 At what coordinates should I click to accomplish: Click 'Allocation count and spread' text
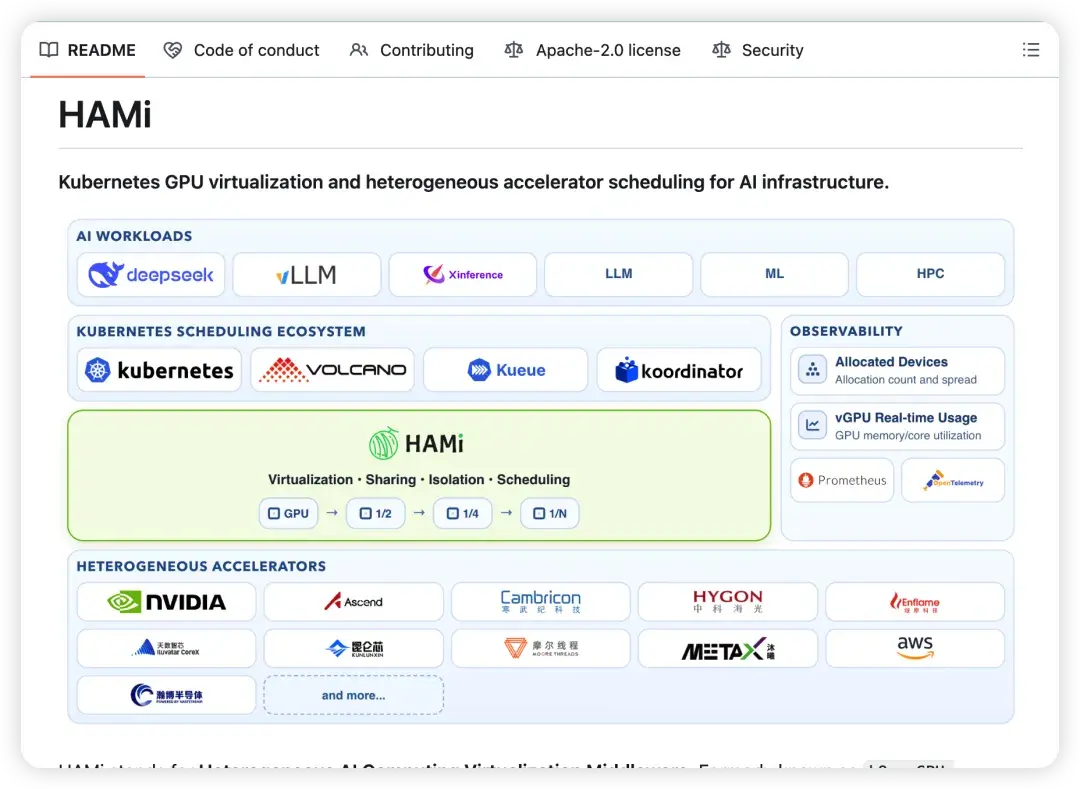click(x=906, y=380)
